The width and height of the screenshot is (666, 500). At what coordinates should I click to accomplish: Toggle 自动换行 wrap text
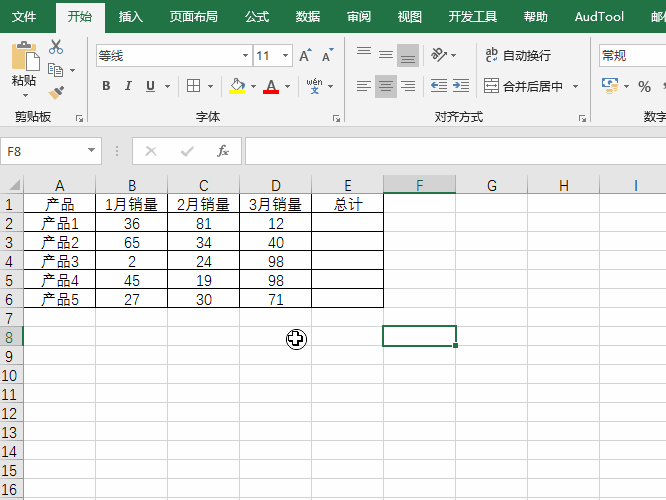(x=518, y=55)
